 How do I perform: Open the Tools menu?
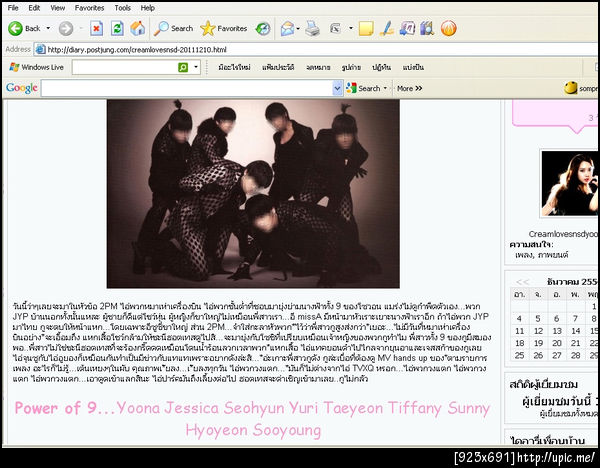tap(122, 8)
